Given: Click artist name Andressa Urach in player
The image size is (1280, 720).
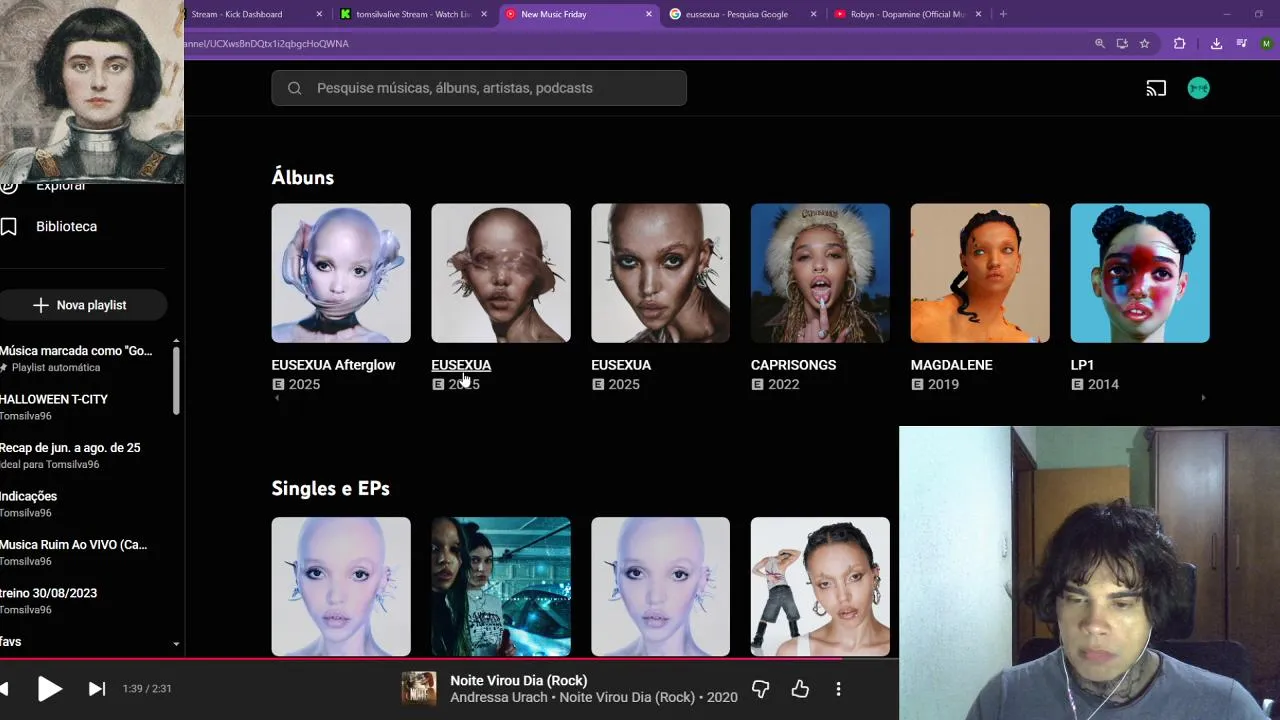Looking at the screenshot, I should coord(499,697).
